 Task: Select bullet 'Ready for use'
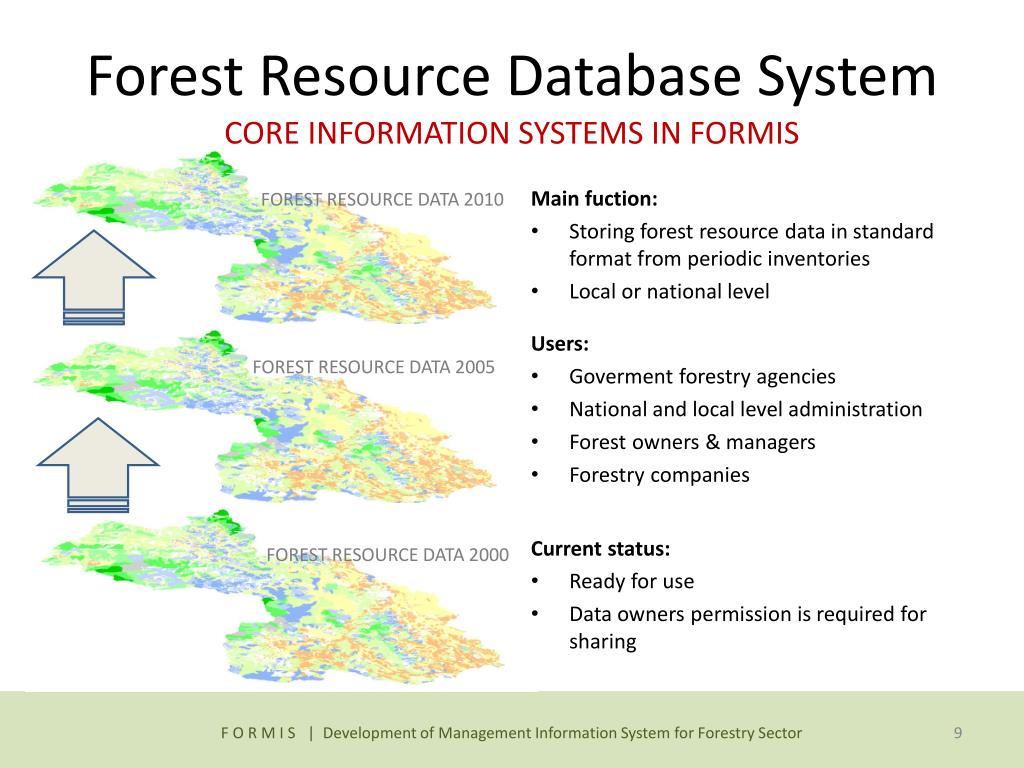632,581
